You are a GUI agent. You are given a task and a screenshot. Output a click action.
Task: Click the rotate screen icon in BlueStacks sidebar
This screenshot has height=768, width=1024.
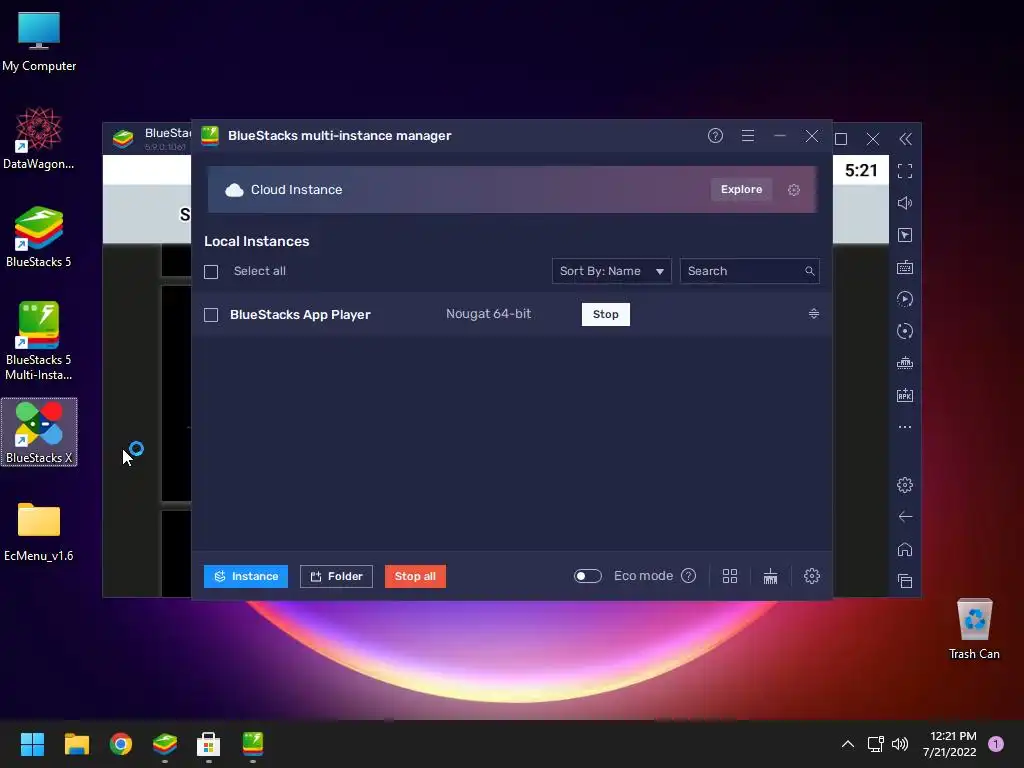click(x=905, y=331)
